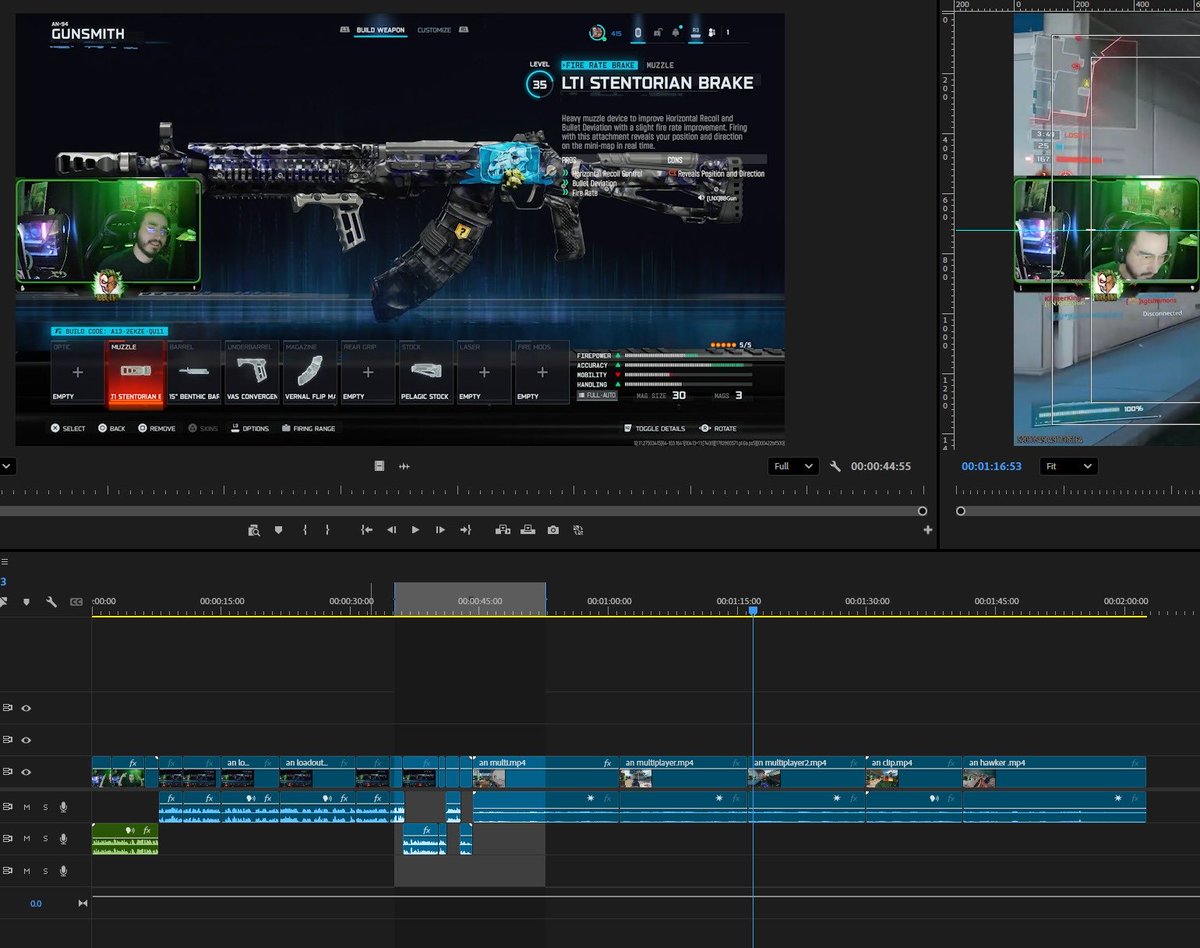Toggle sync lock on the middle video track
The width and height of the screenshot is (1200, 948).
pos(8,740)
